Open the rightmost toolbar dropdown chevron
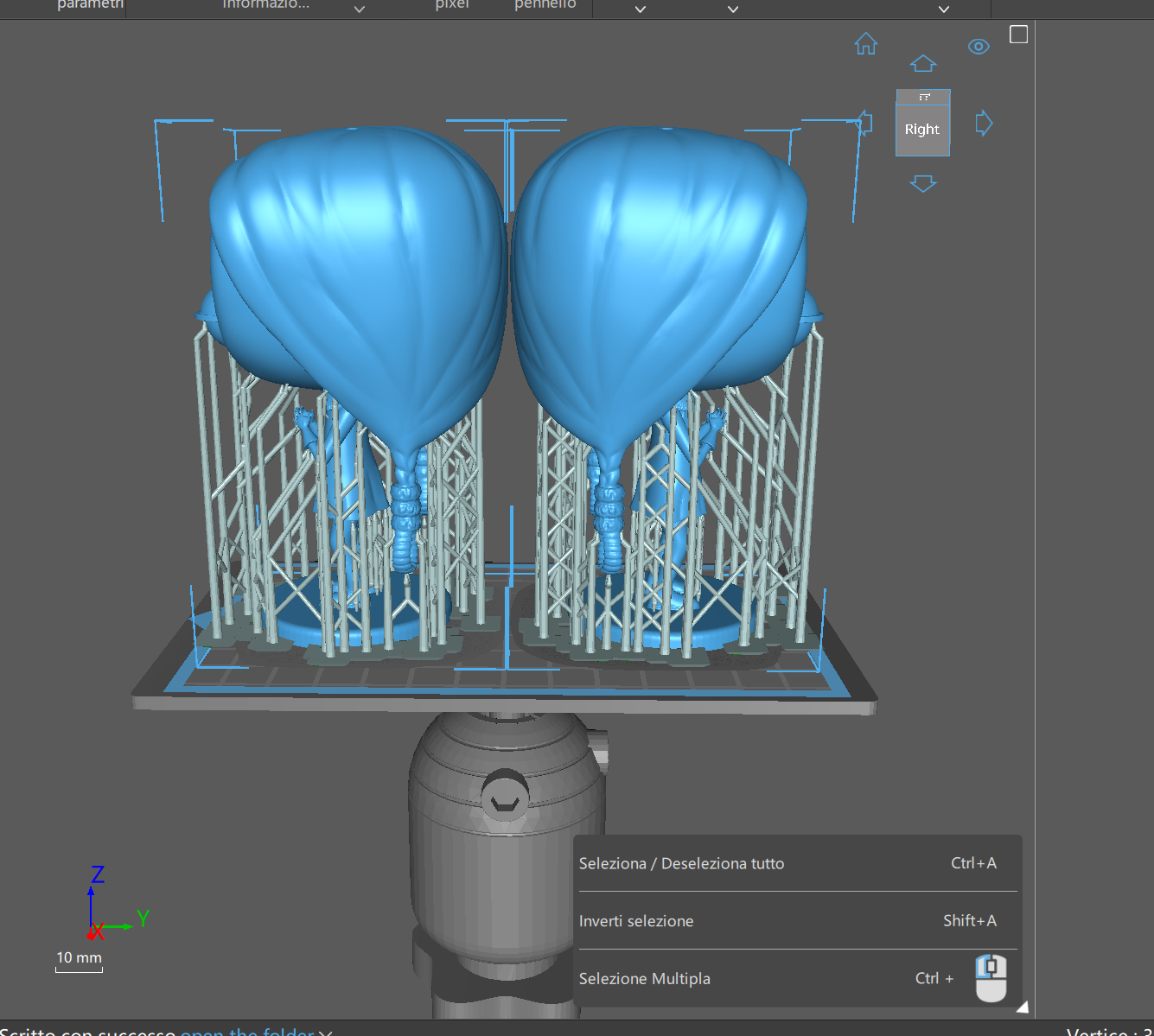The width and height of the screenshot is (1154, 1036). click(944, 9)
